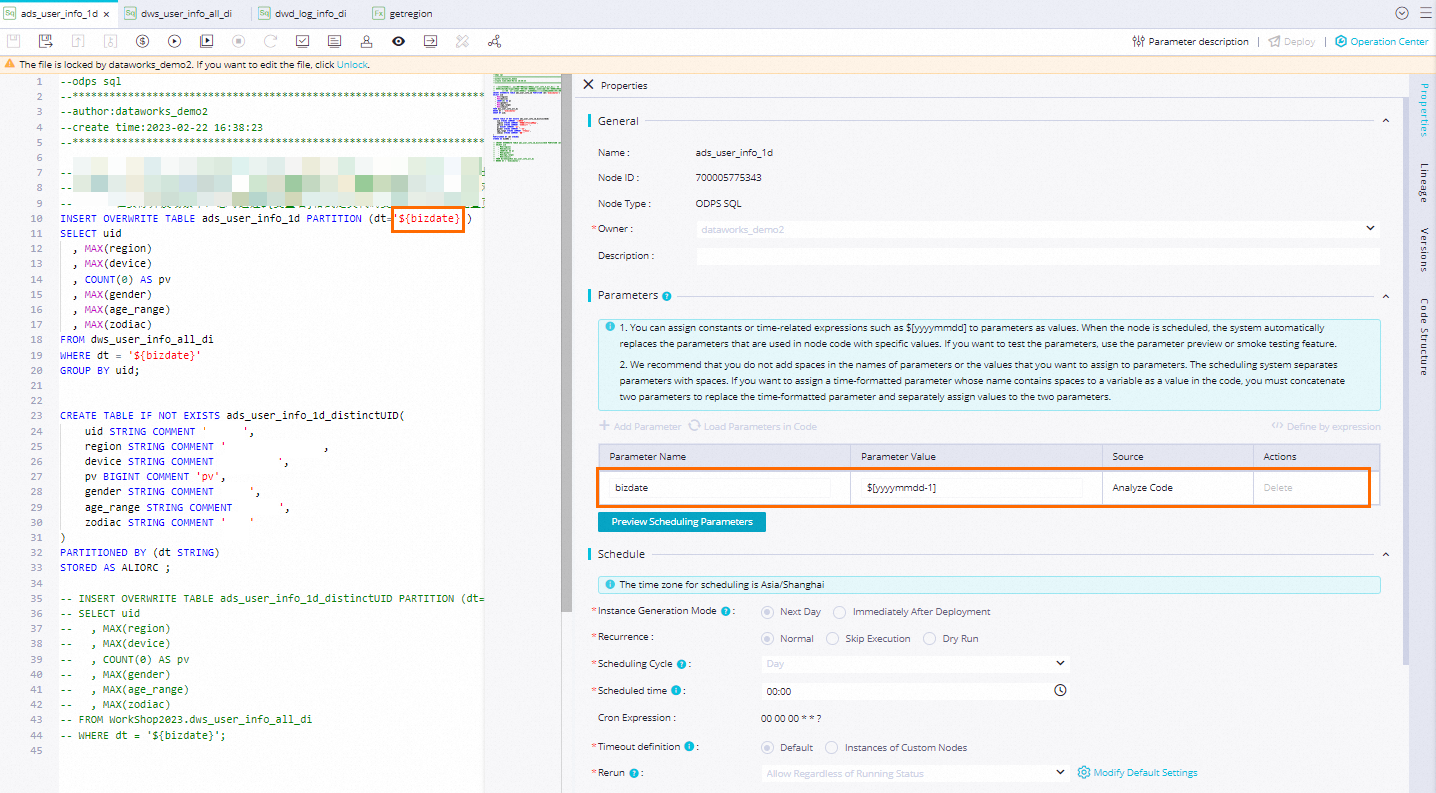Screen dimensions: 1436x793
Task: Click the workflow graph toolbar icon
Action: [x=494, y=41]
